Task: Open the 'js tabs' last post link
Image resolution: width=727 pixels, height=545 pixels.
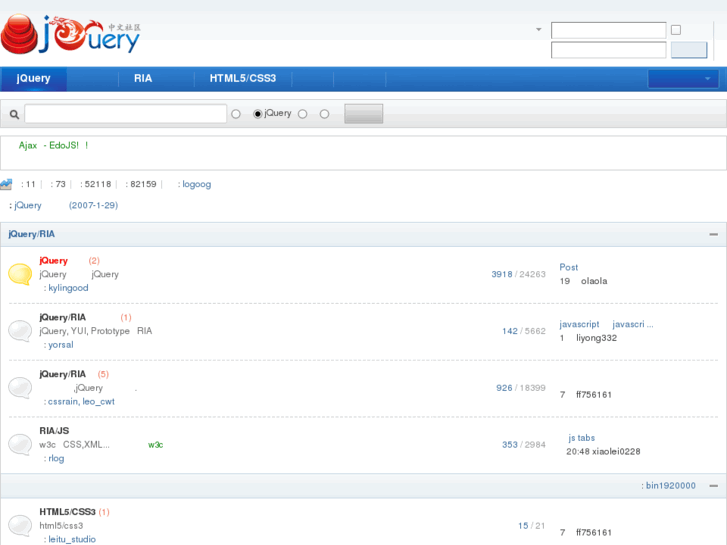Action: [581, 438]
